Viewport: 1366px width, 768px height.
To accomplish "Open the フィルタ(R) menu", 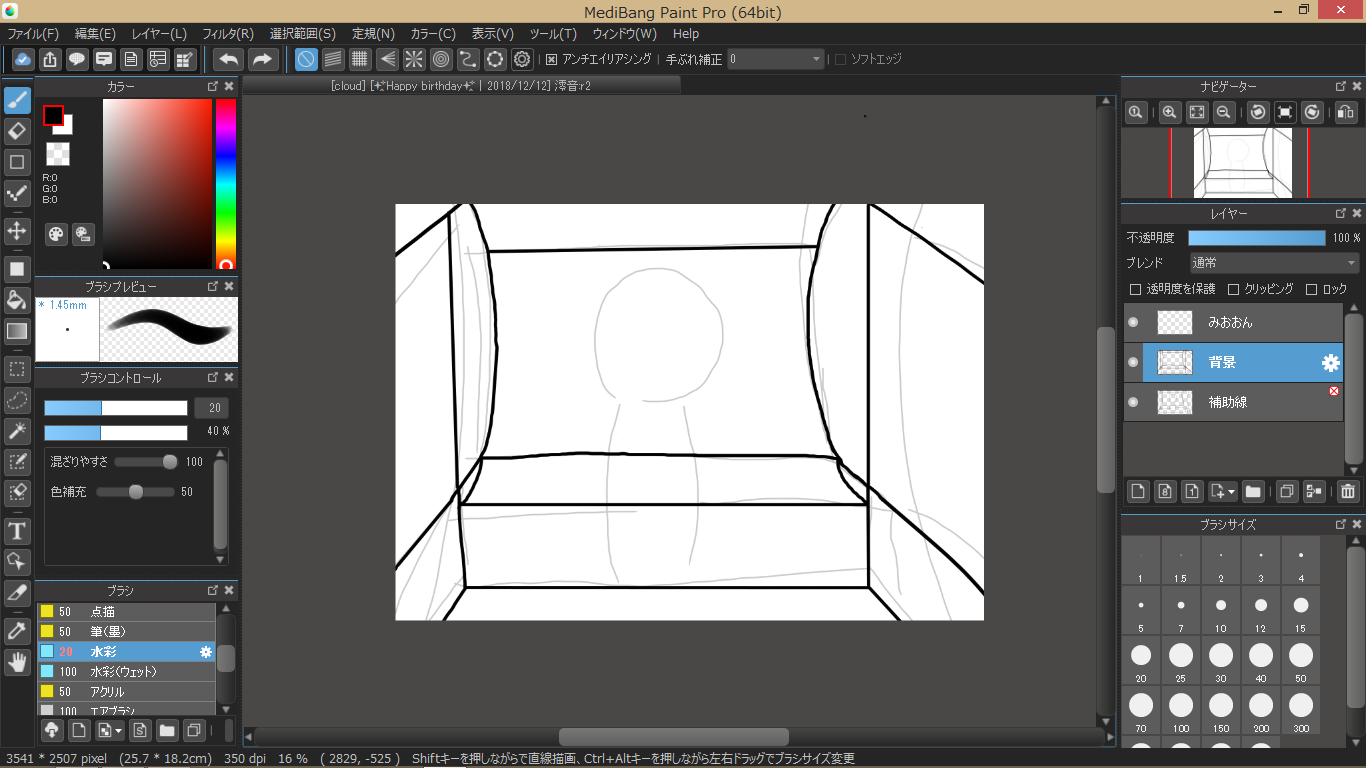I will click(x=228, y=34).
